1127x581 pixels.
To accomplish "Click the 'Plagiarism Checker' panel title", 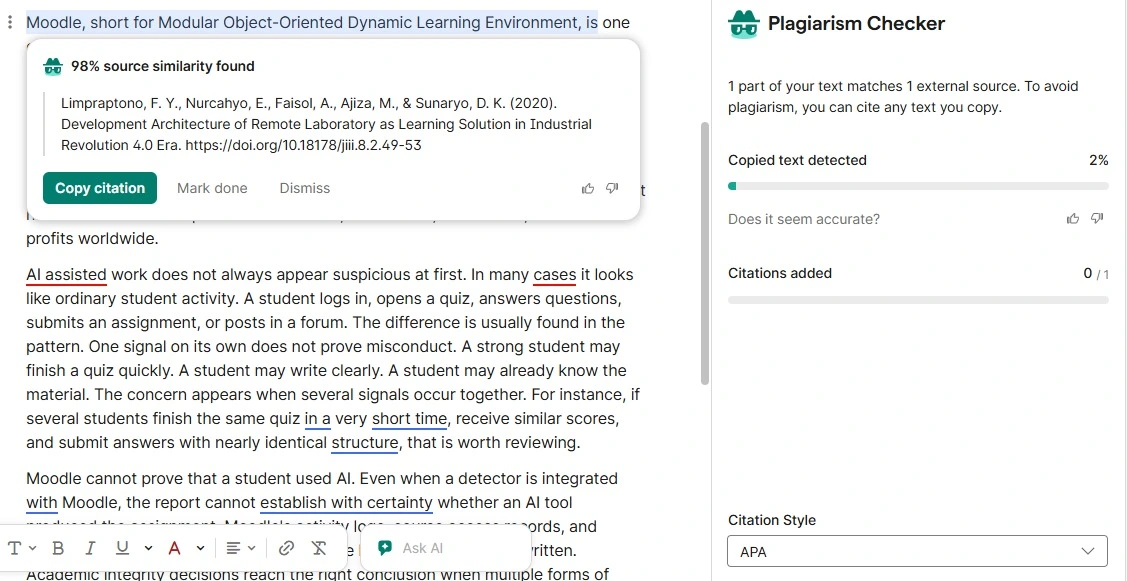I will click(856, 24).
